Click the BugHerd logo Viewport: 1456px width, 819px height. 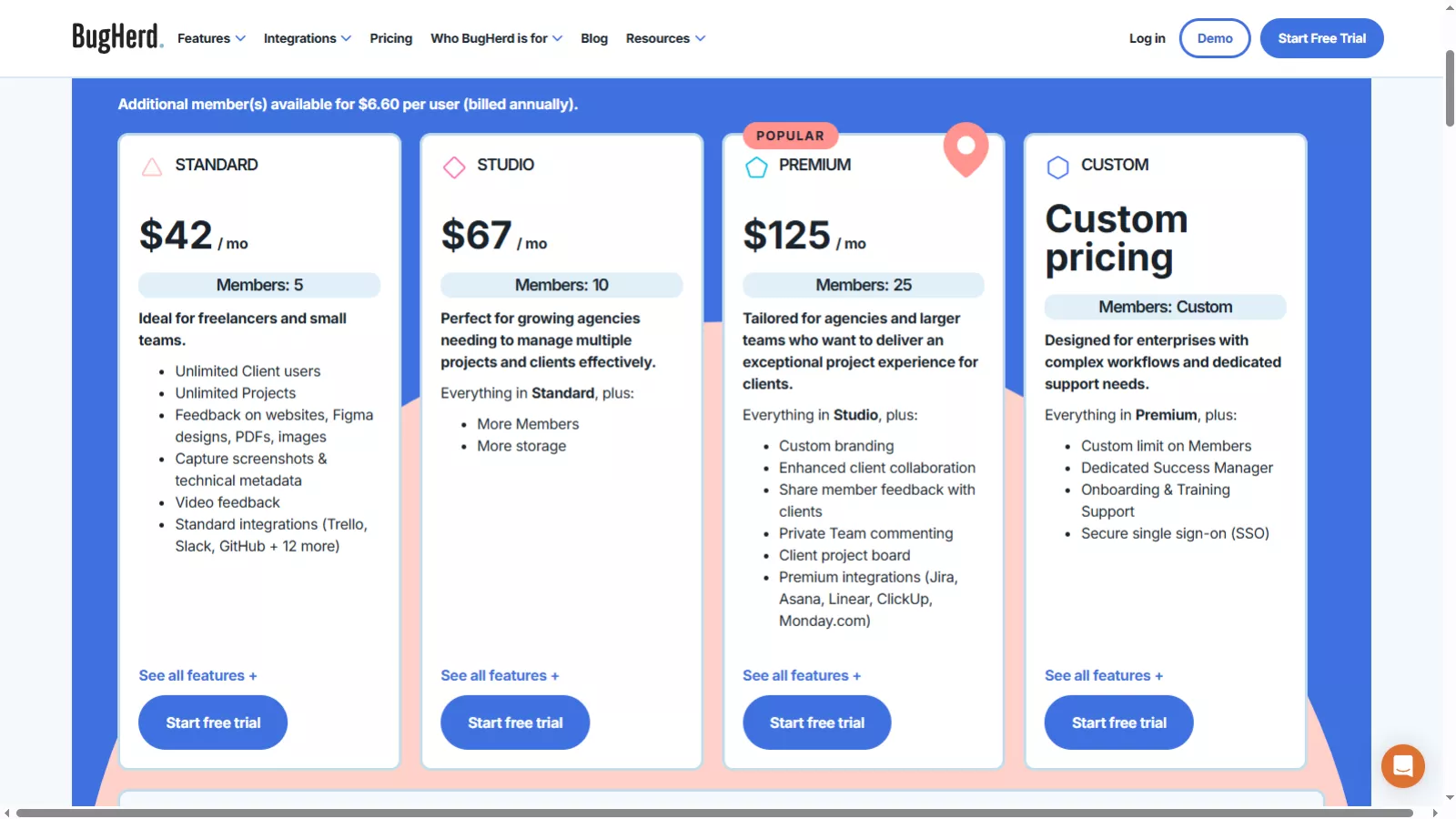[116, 37]
